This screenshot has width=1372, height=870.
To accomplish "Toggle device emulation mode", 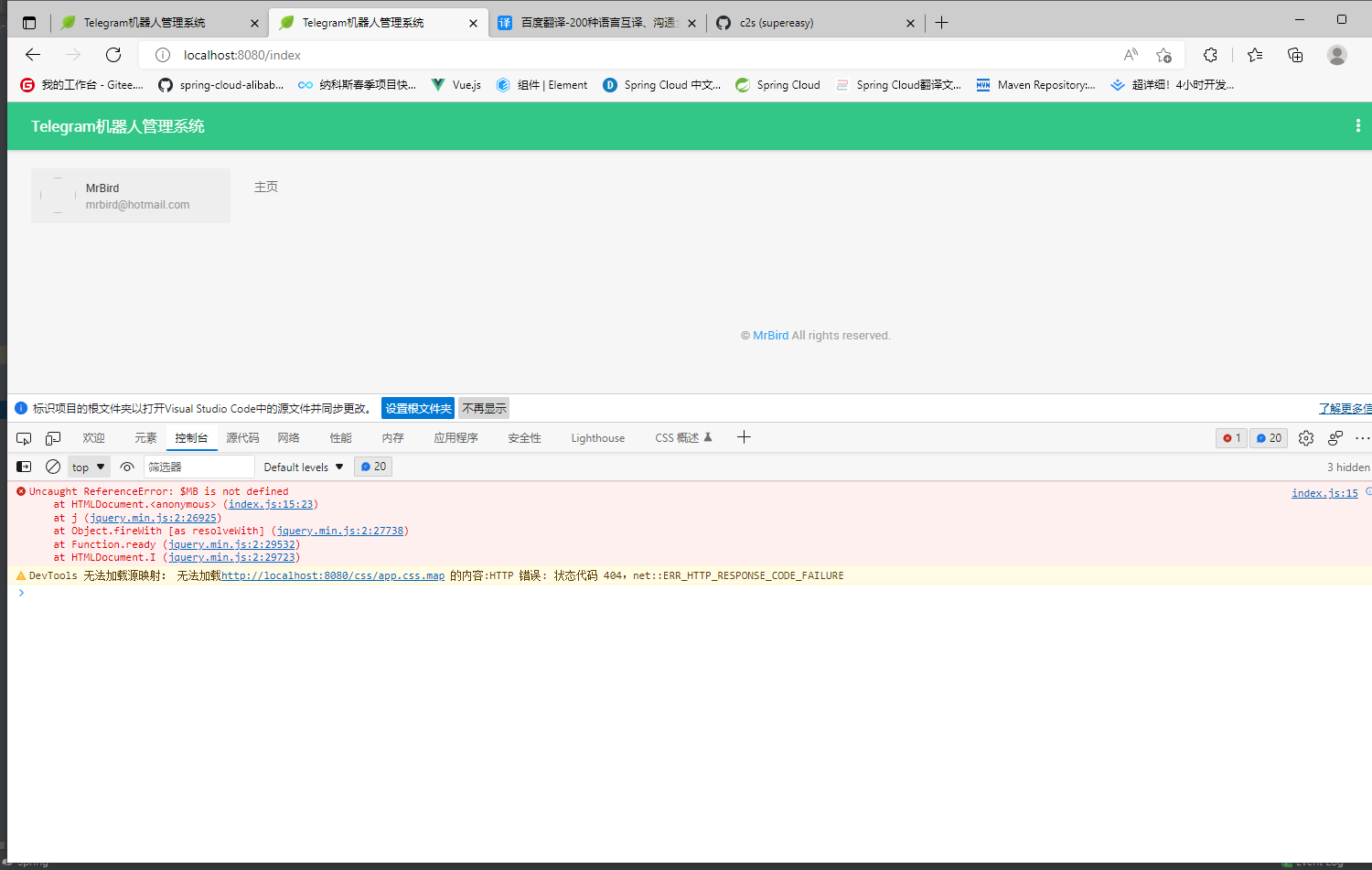I will pos(53,438).
